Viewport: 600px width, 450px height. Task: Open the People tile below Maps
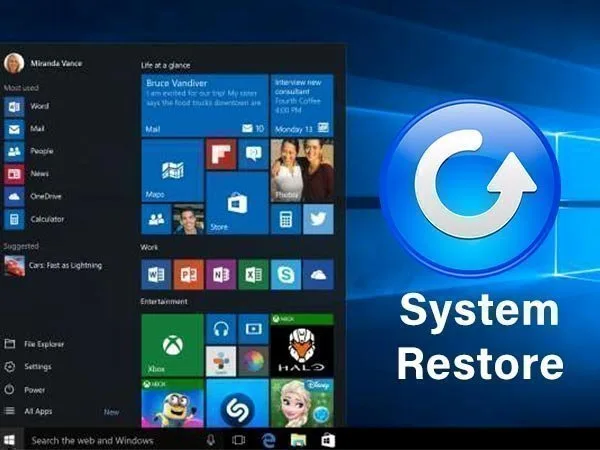pyautogui.click(x=156, y=219)
